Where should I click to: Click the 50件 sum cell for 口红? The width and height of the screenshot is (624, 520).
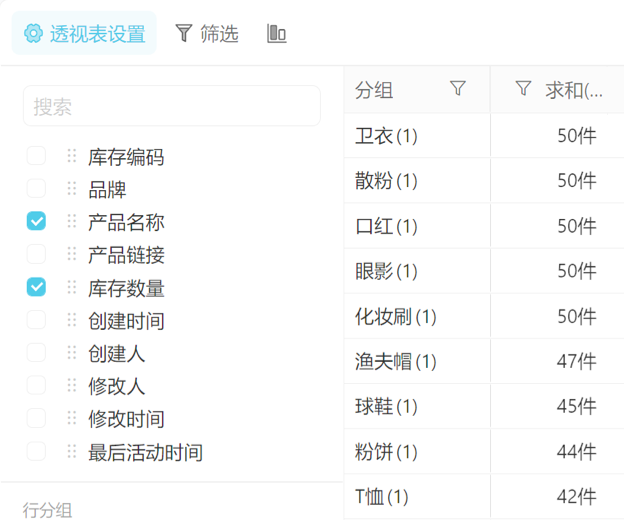click(576, 226)
